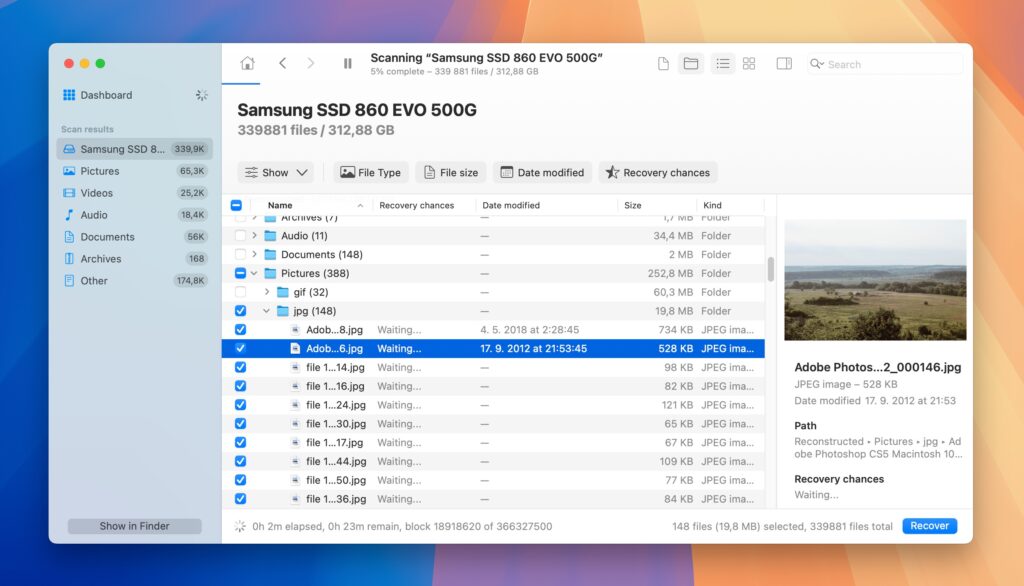Toggle the preview sidebar panel
This screenshot has width=1024, height=586.
[x=784, y=63]
